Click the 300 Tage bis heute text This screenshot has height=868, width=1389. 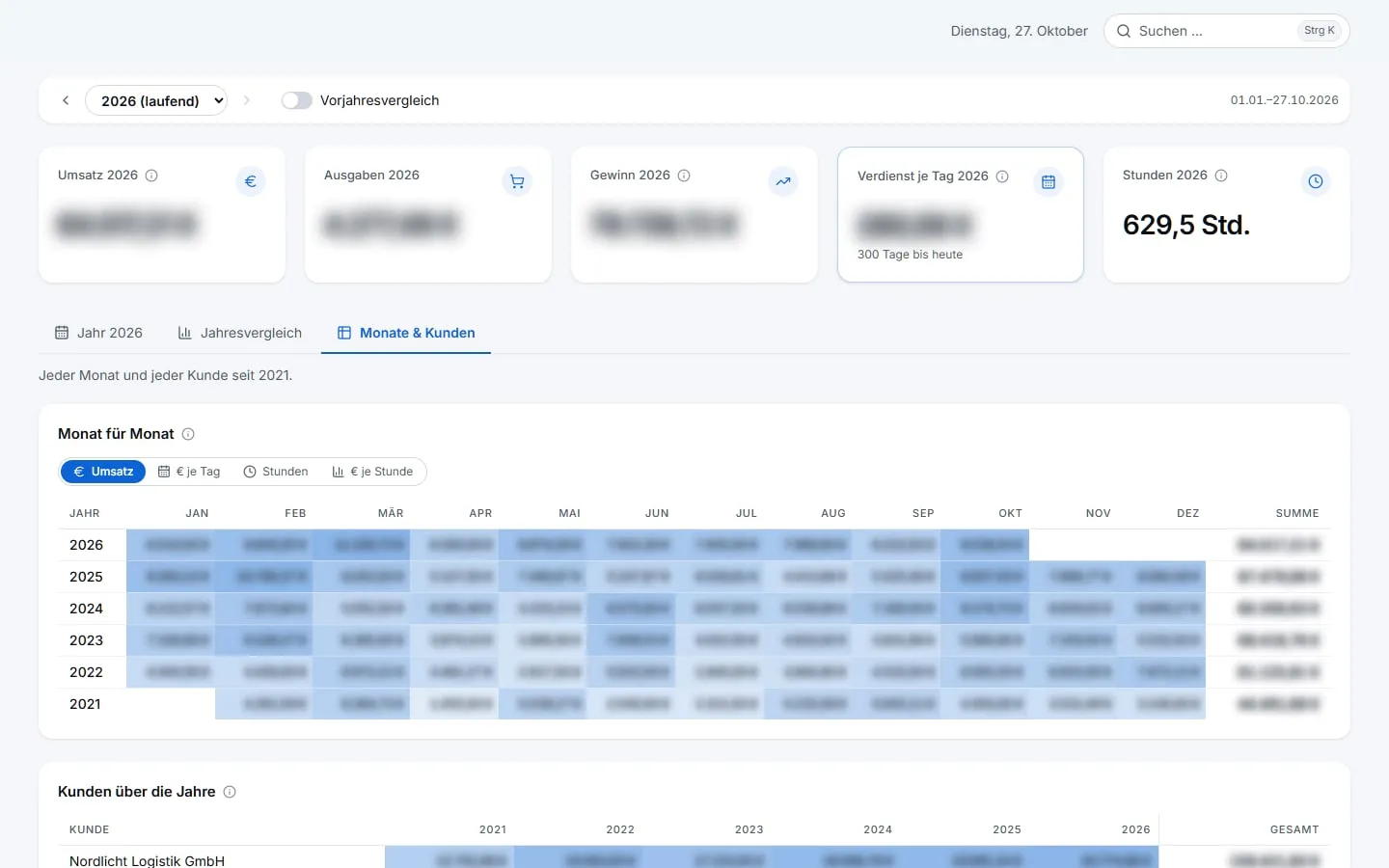pos(910,255)
